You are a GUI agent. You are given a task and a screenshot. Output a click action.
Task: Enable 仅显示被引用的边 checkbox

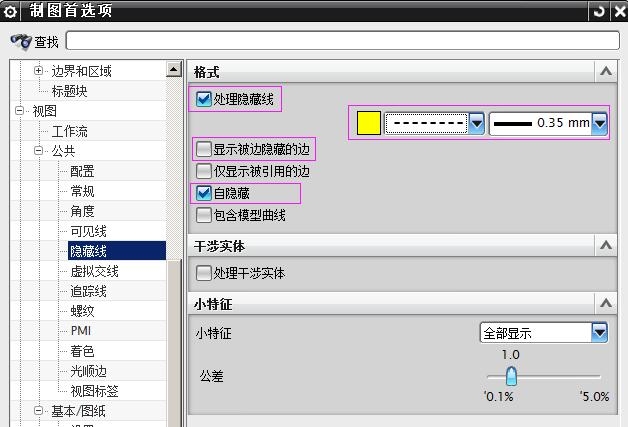click(x=203, y=171)
